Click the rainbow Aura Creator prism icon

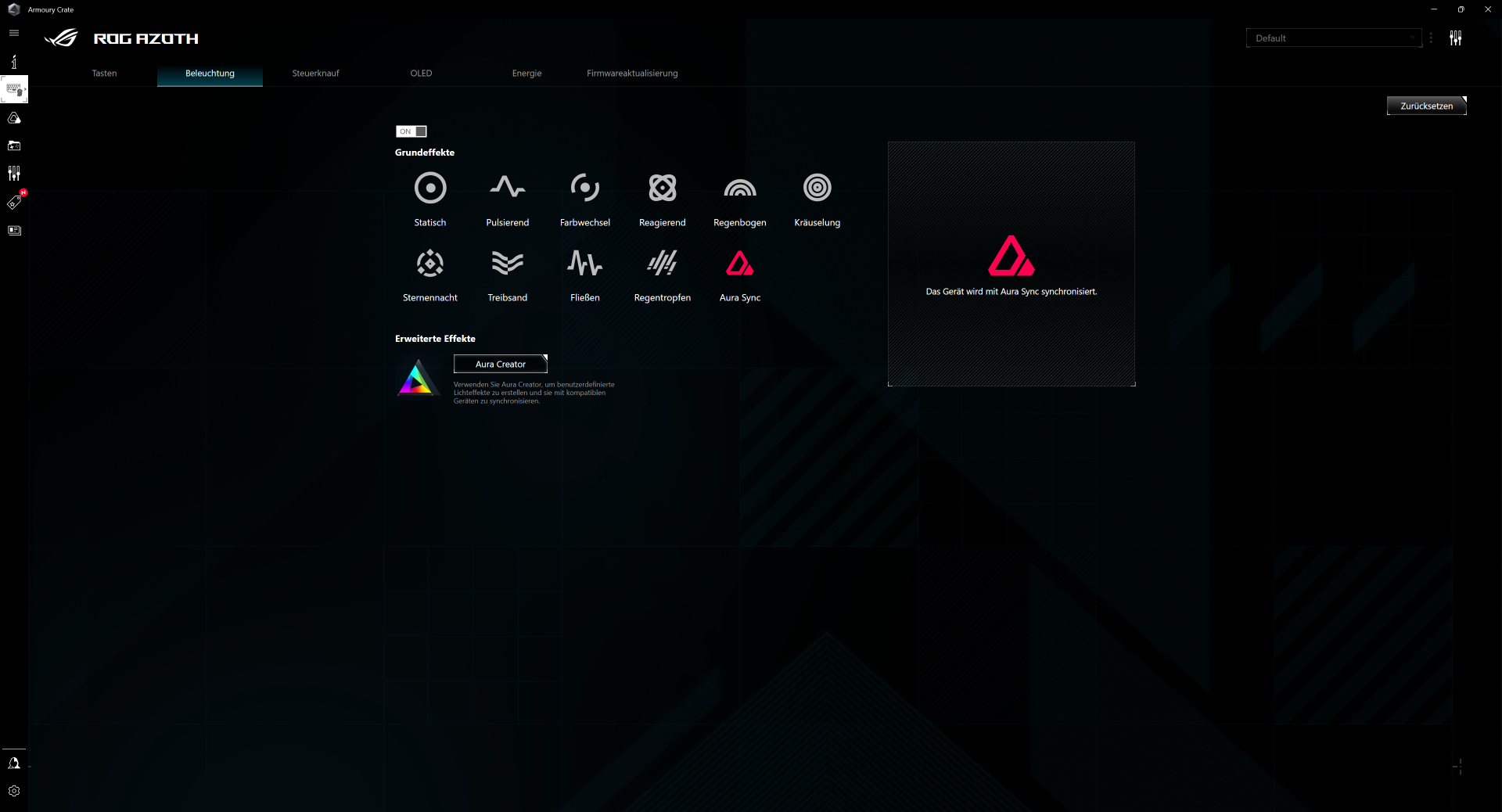[x=417, y=378]
